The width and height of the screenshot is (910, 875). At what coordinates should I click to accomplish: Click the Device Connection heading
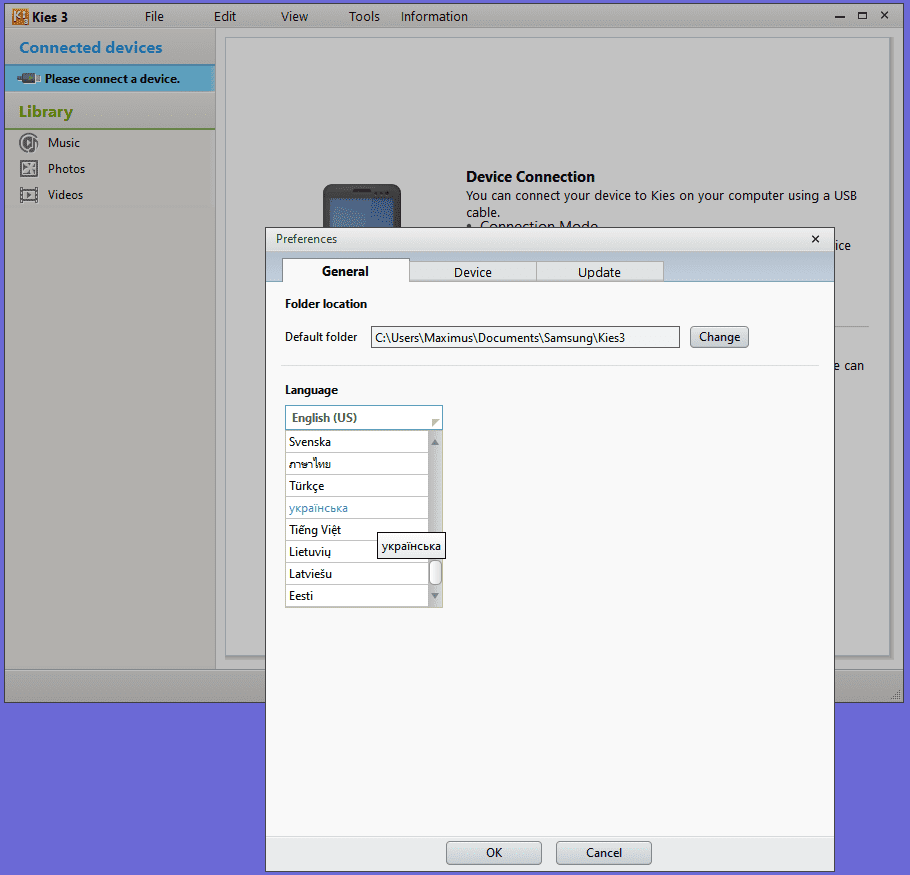click(530, 176)
